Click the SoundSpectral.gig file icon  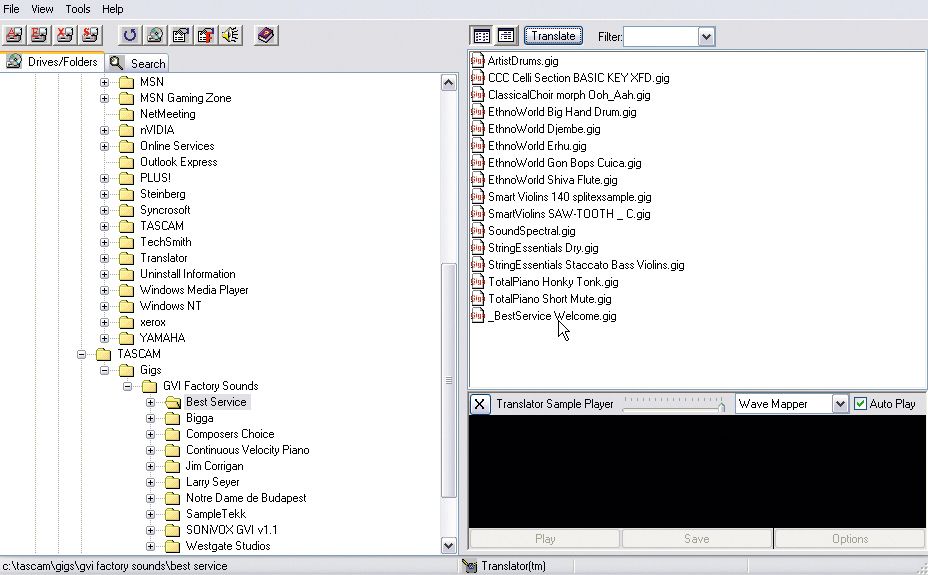pos(478,231)
